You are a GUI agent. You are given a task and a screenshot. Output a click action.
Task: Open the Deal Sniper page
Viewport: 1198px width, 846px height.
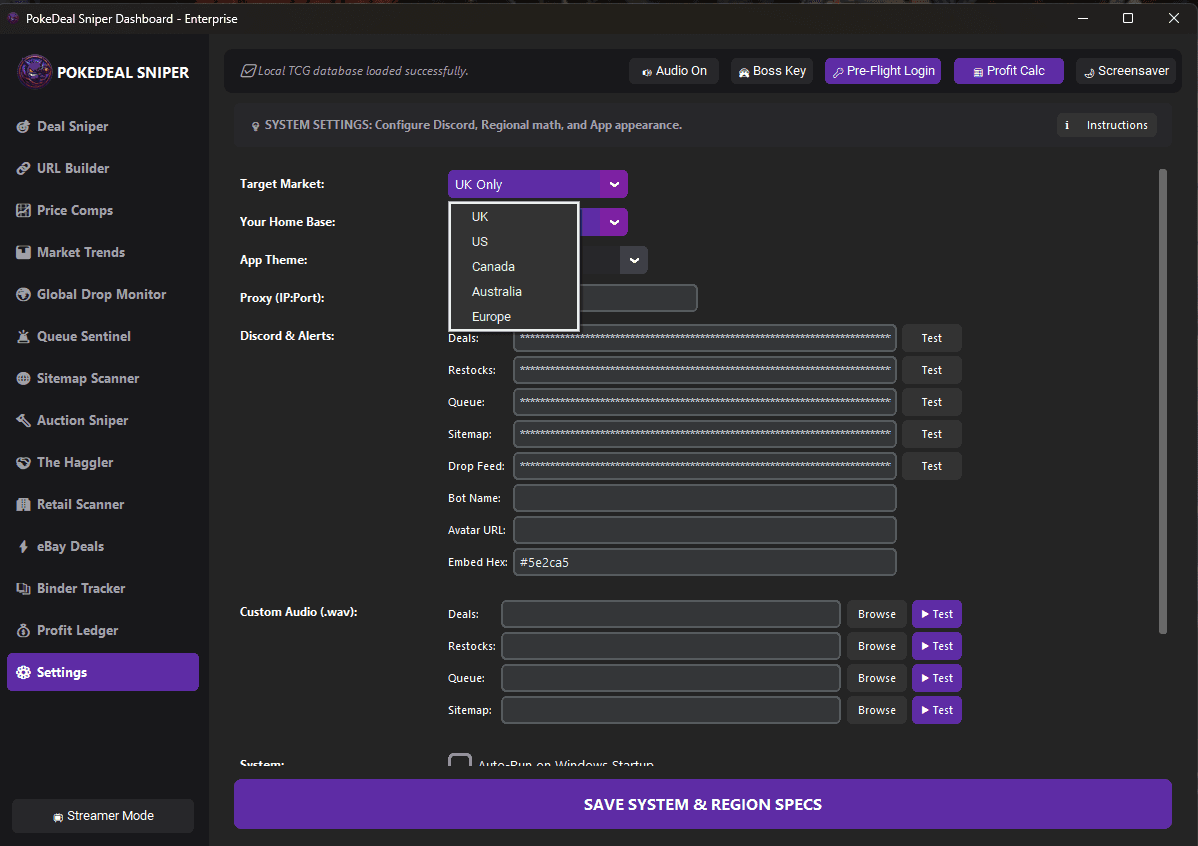[x=103, y=127]
